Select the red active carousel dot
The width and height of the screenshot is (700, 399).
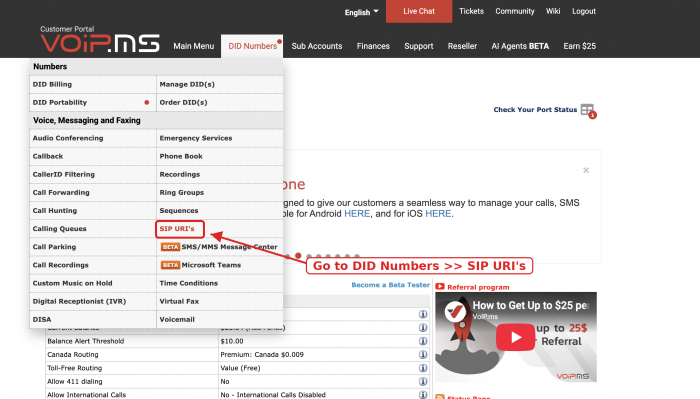click(x=298, y=256)
